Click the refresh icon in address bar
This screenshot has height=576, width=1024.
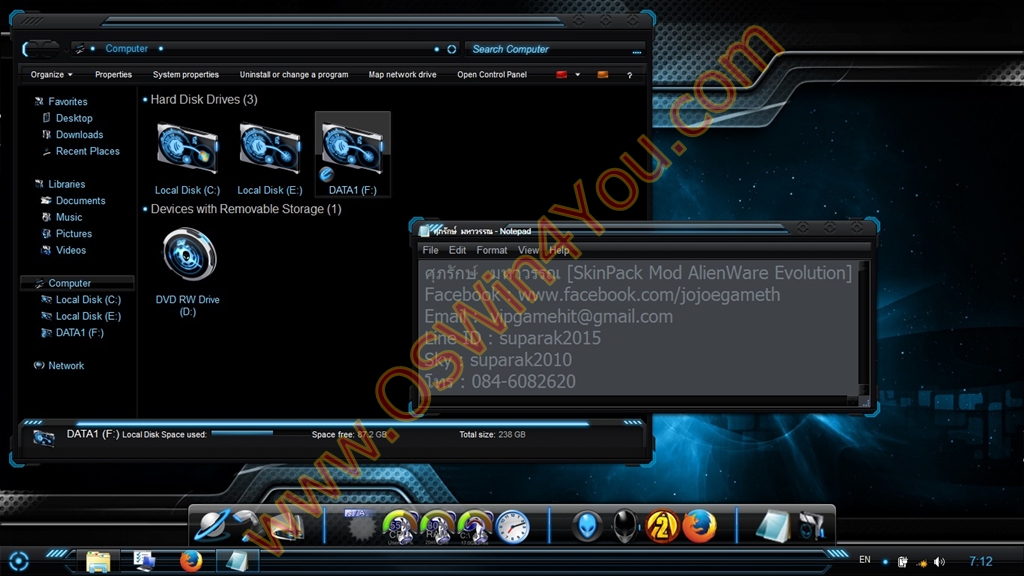[451, 49]
